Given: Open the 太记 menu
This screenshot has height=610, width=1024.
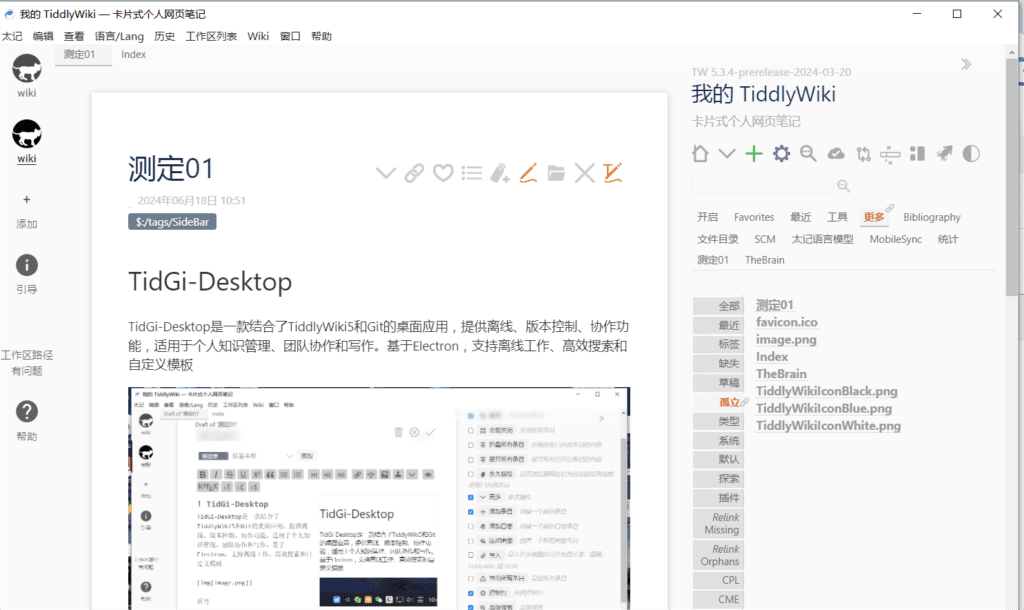Looking at the screenshot, I should (x=12, y=36).
